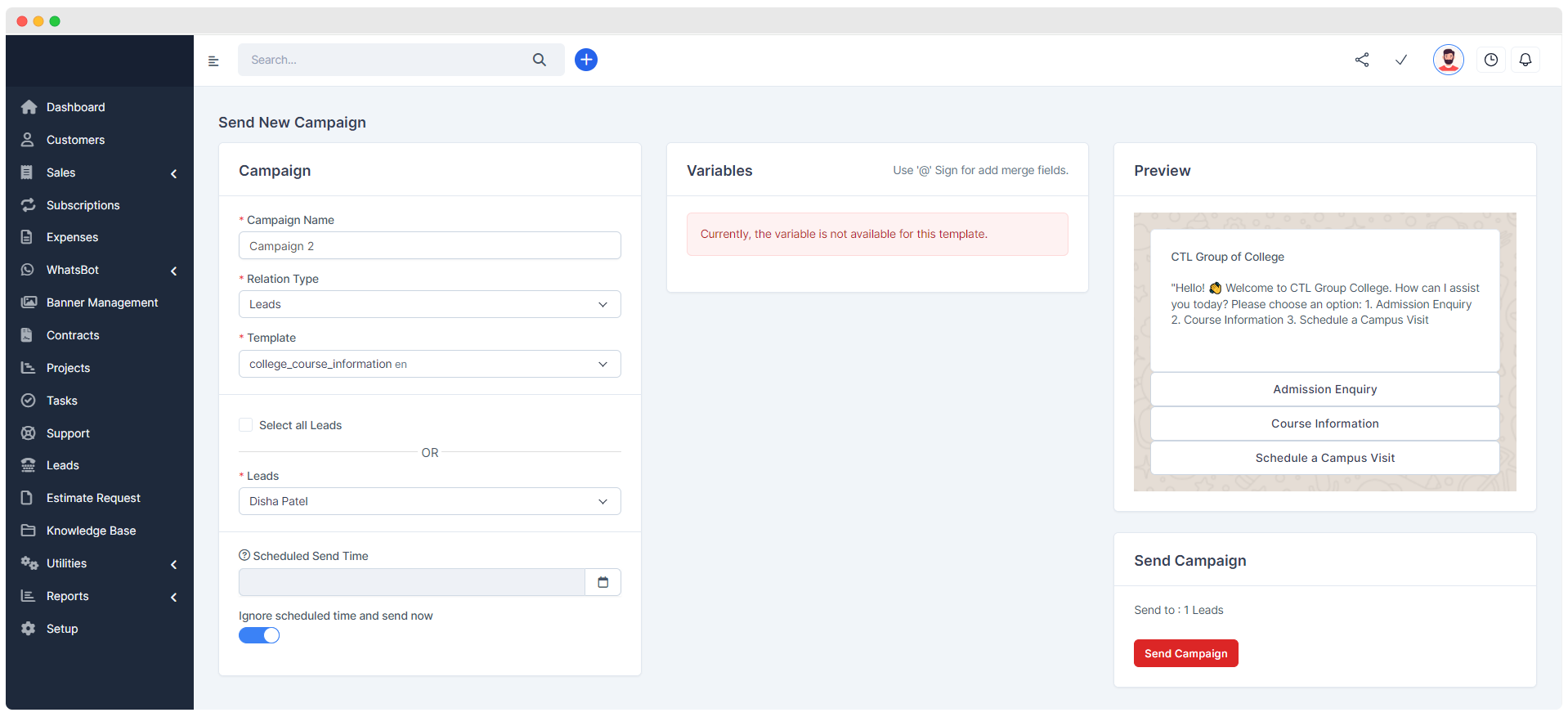The height and width of the screenshot is (717, 1568).
Task: Toggle off ignore scheduled time switch
Action: (x=259, y=635)
